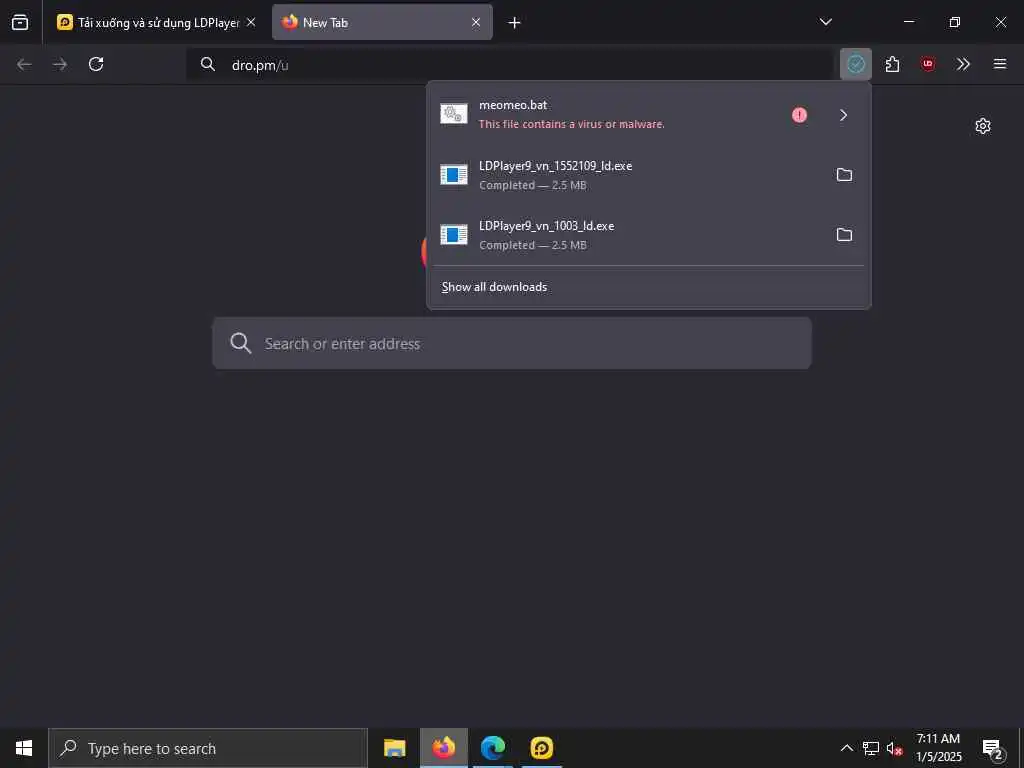Reload the current page
Screen dimensions: 1024x768
point(96,64)
